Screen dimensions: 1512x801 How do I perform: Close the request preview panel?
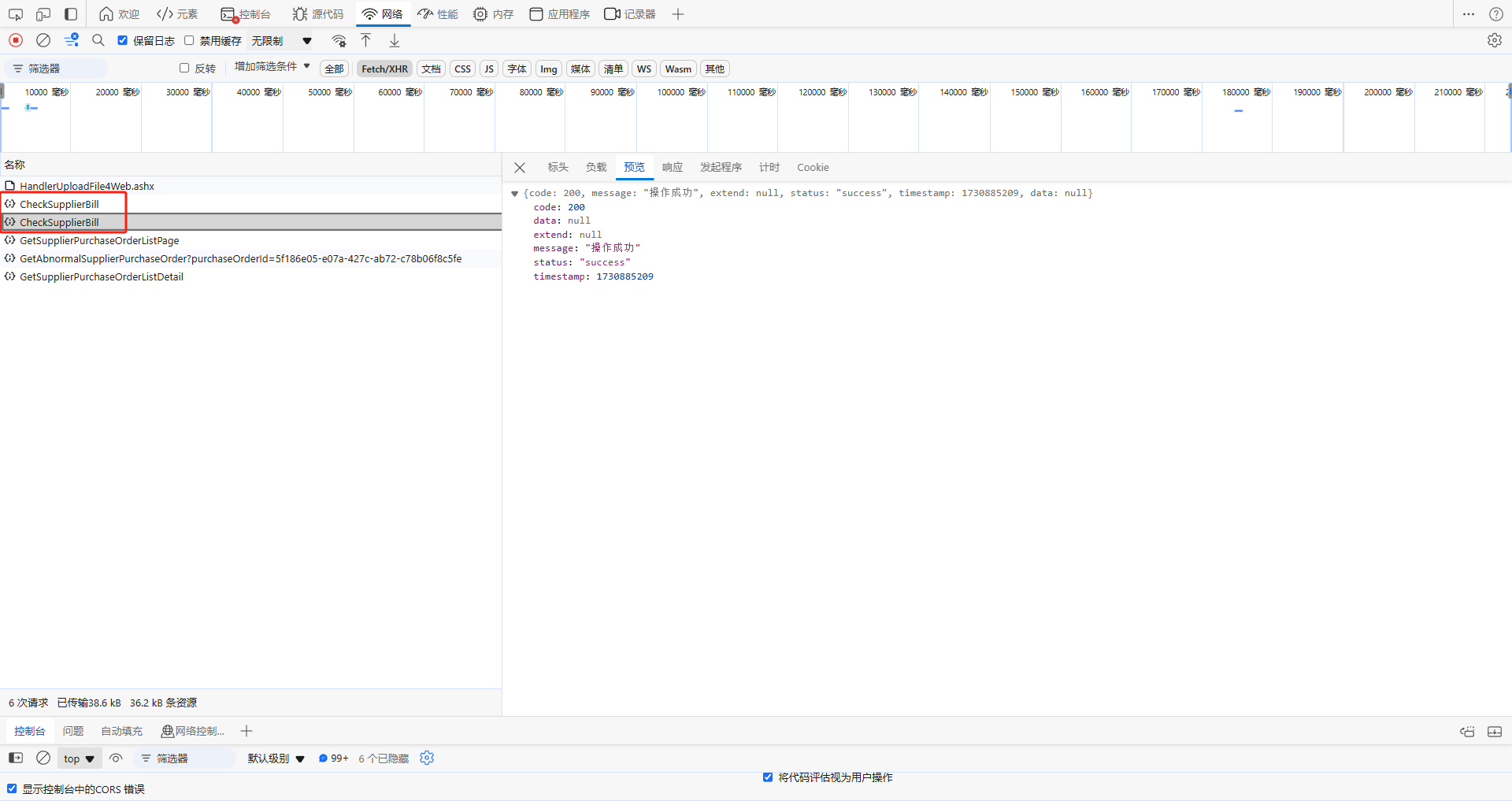520,168
